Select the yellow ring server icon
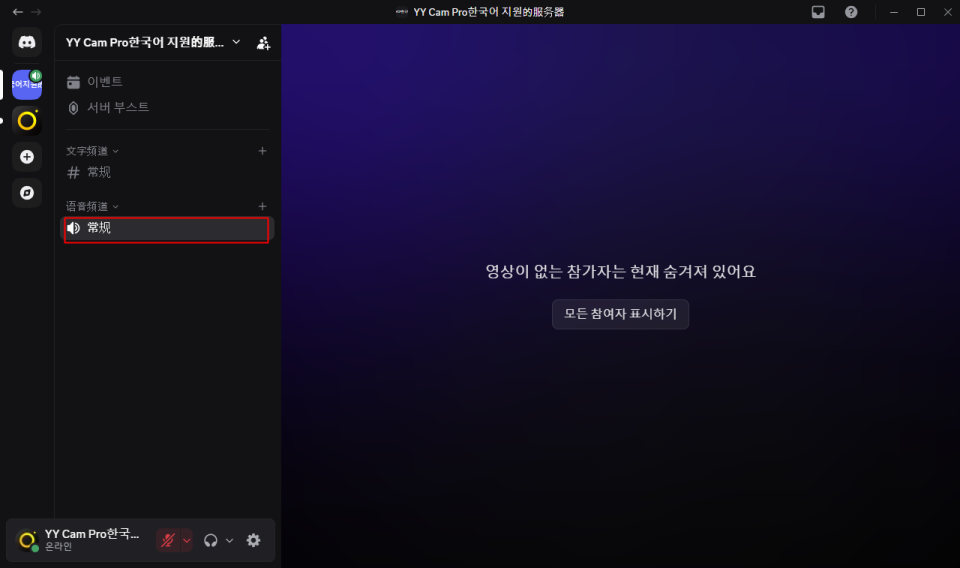 [x=27, y=121]
